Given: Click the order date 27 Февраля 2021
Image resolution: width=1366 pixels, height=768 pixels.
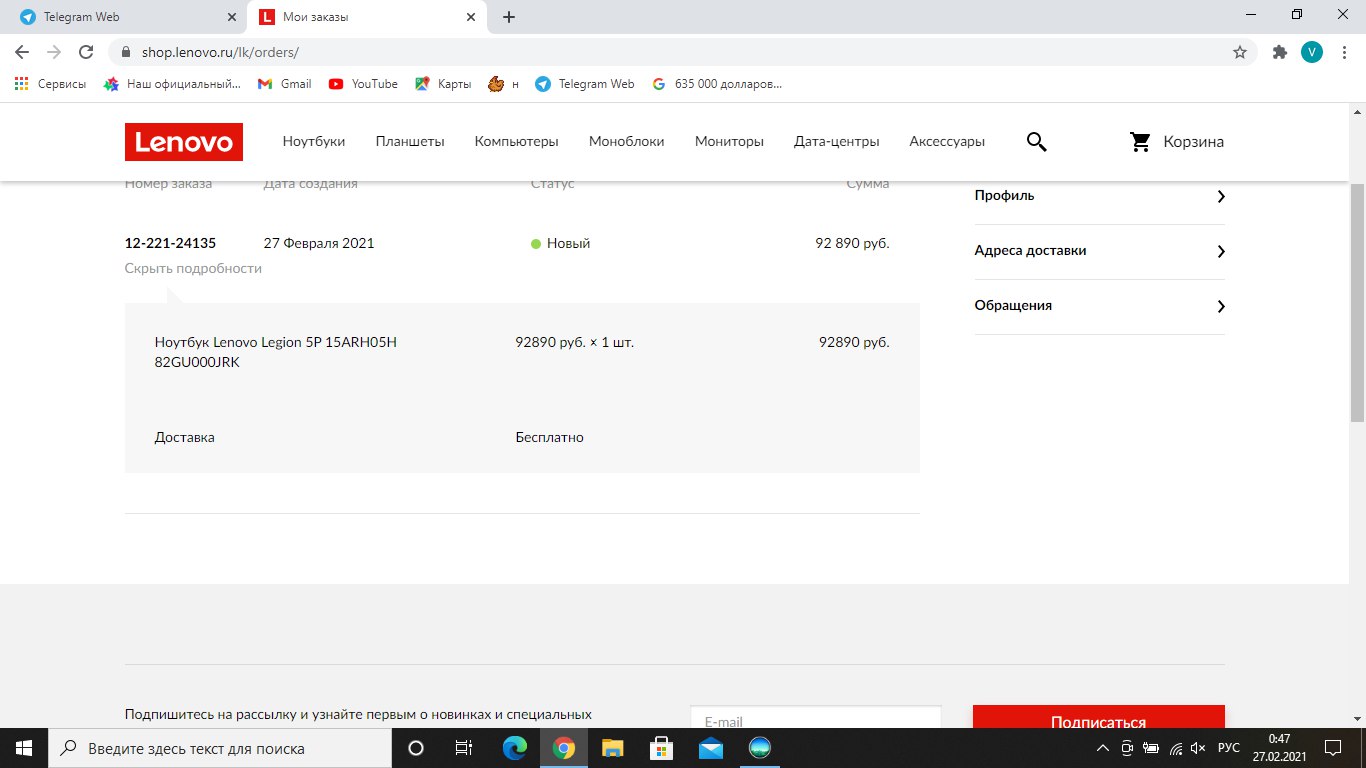Looking at the screenshot, I should [x=319, y=243].
